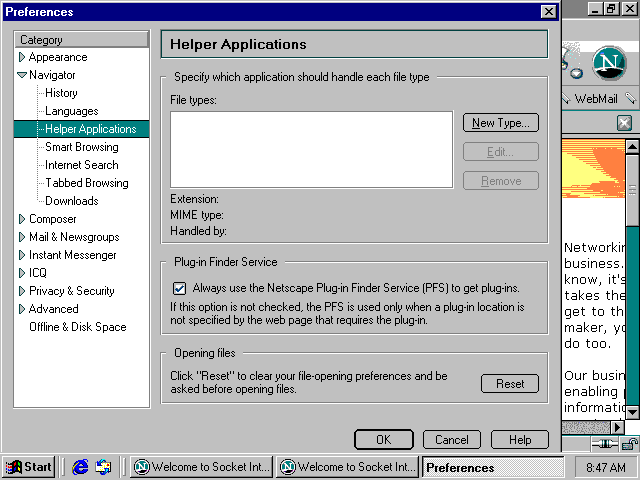Select the Advanced category label
Viewport: 640px width, 480px height.
pos(53,309)
